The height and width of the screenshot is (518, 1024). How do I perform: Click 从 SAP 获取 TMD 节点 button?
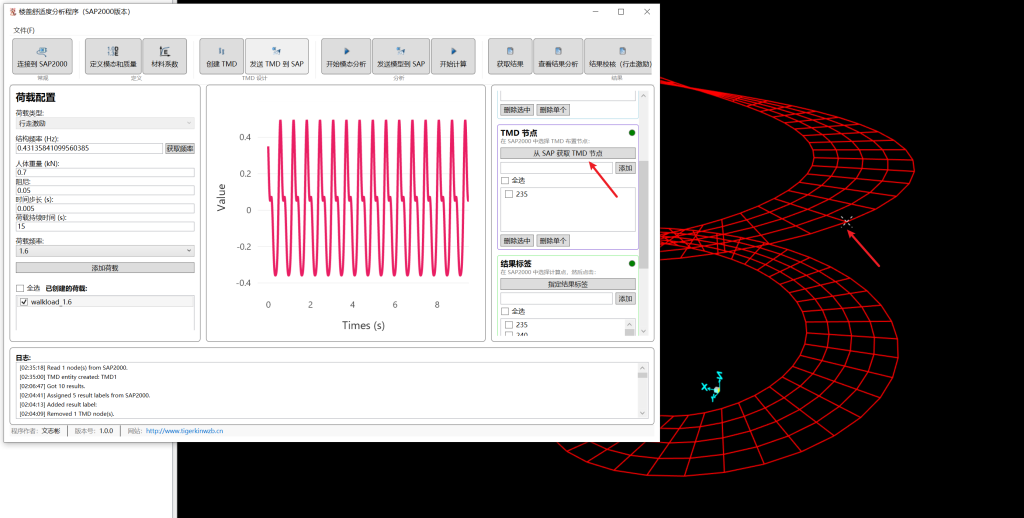tap(568, 153)
